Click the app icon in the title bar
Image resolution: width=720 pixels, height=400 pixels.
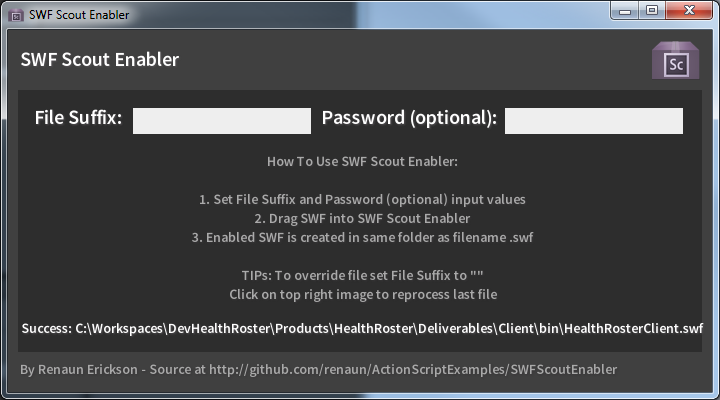click(15, 16)
